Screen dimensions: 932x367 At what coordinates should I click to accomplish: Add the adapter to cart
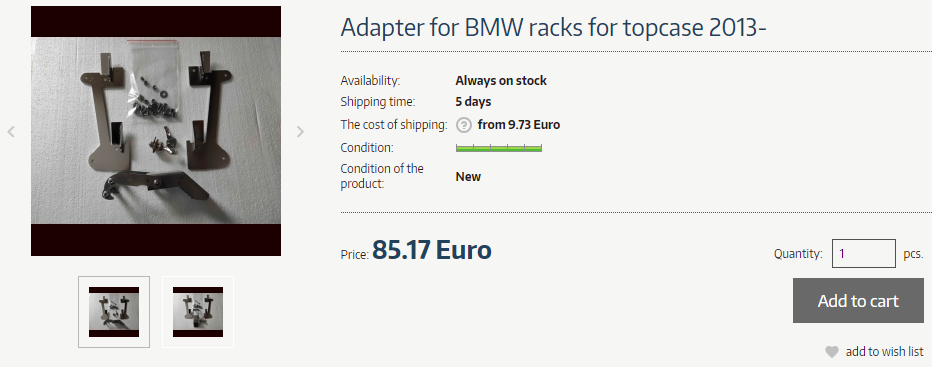coord(858,301)
